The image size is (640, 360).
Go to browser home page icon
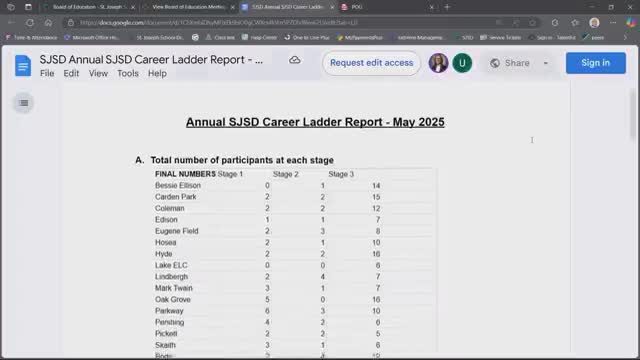coord(48,22)
